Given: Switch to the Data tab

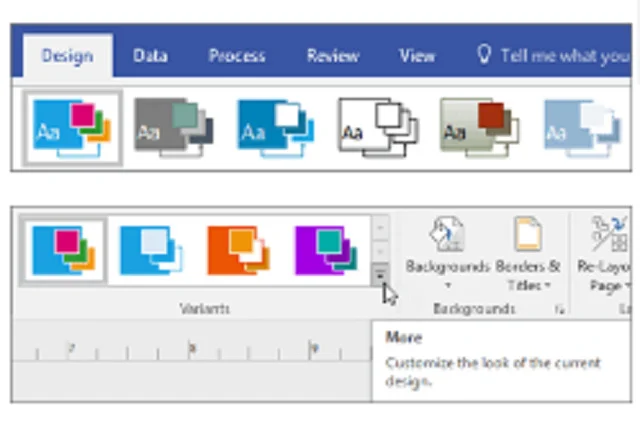Looking at the screenshot, I should (x=150, y=55).
